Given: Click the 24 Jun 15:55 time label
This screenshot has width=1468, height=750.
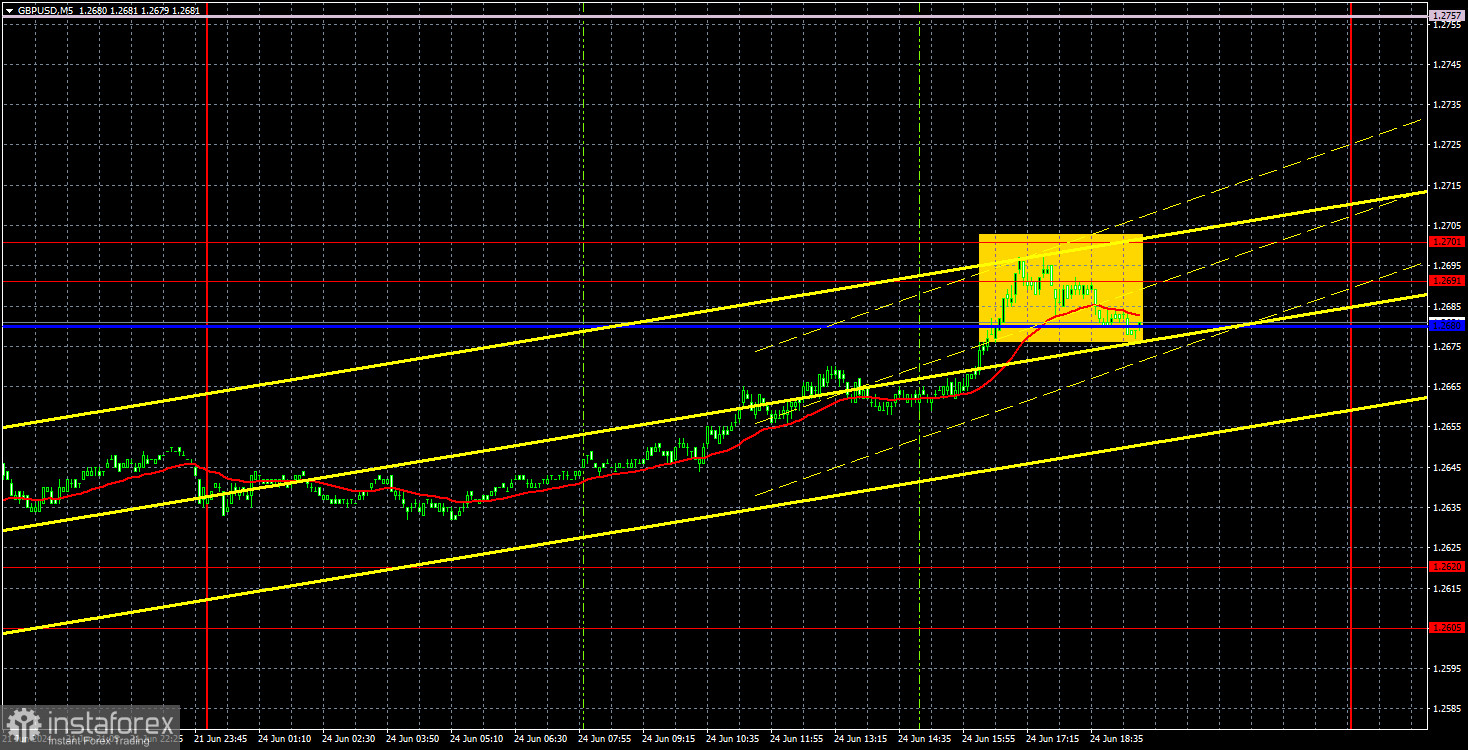Looking at the screenshot, I should [x=991, y=739].
